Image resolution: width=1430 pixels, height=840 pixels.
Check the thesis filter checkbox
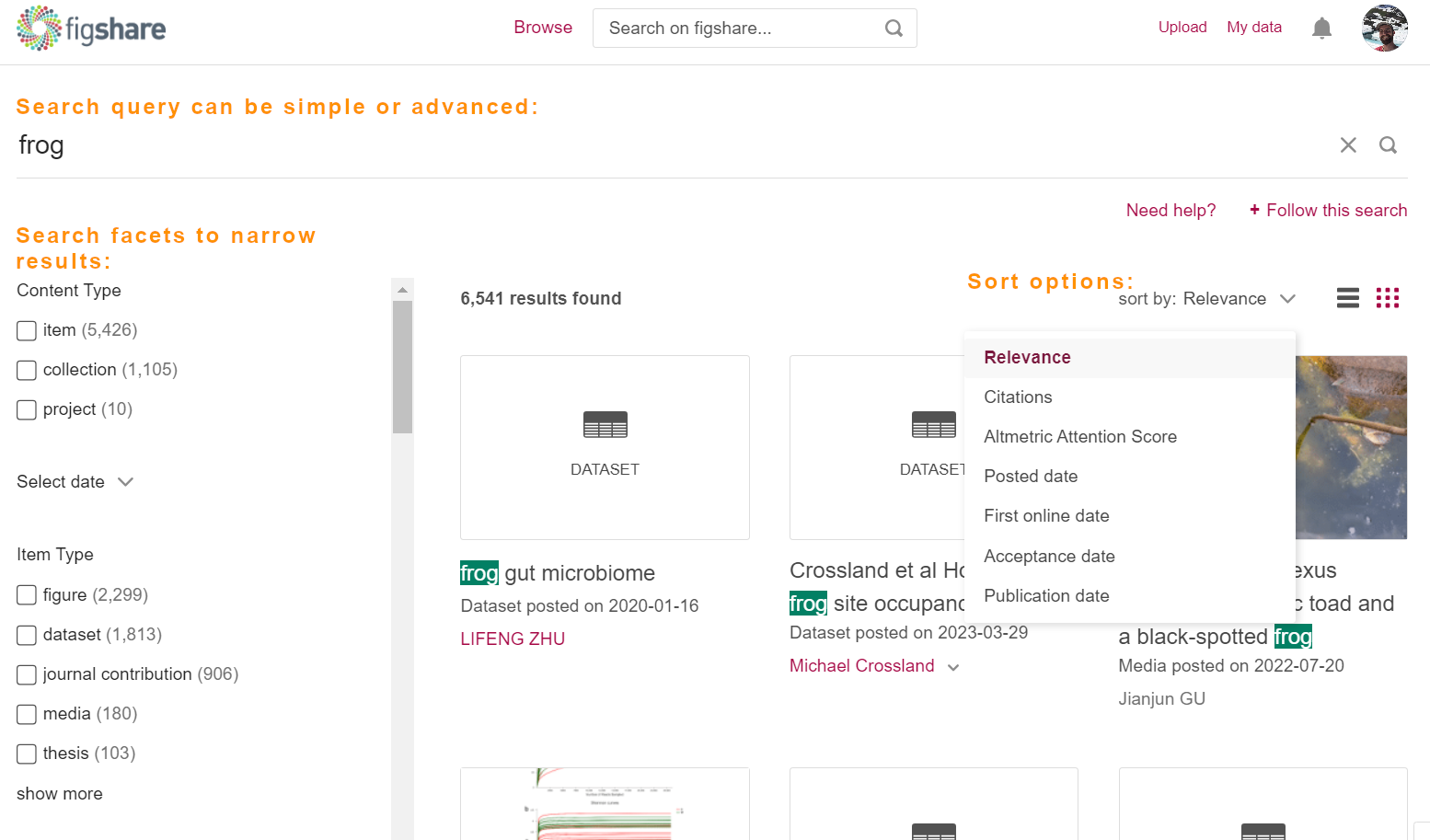[x=26, y=754]
